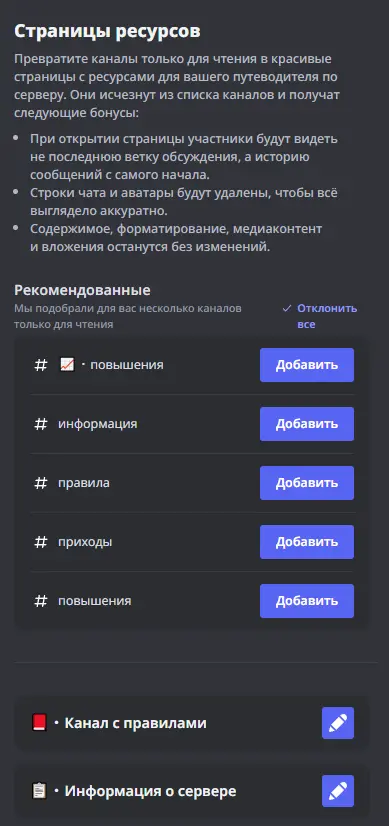This screenshot has width=389, height=826.
Task: Click the информация channel name
Action: click(98, 424)
